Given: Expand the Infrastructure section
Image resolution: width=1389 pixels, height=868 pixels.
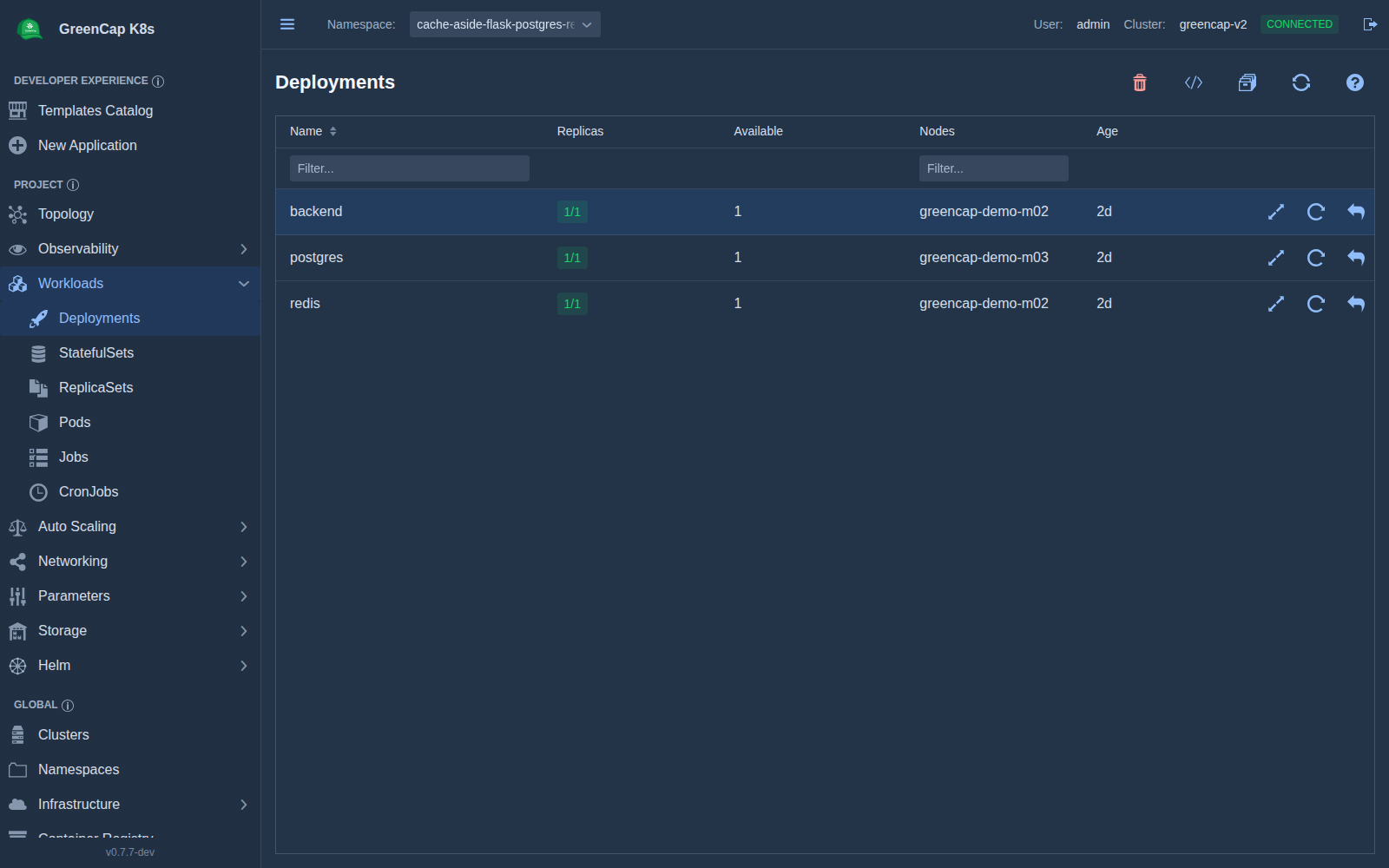Looking at the screenshot, I should (130, 804).
